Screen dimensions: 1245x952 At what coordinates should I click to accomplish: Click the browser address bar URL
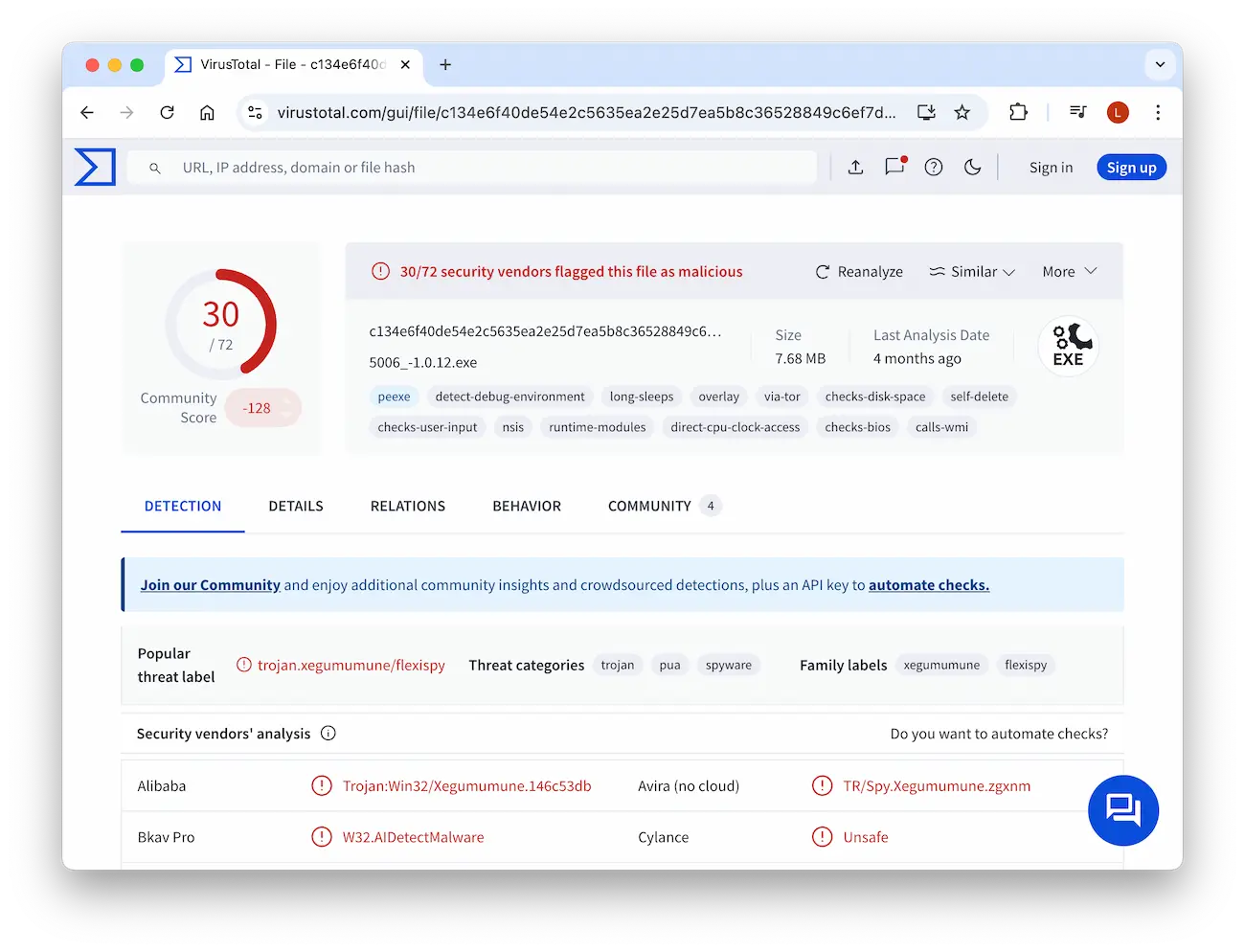(586, 112)
